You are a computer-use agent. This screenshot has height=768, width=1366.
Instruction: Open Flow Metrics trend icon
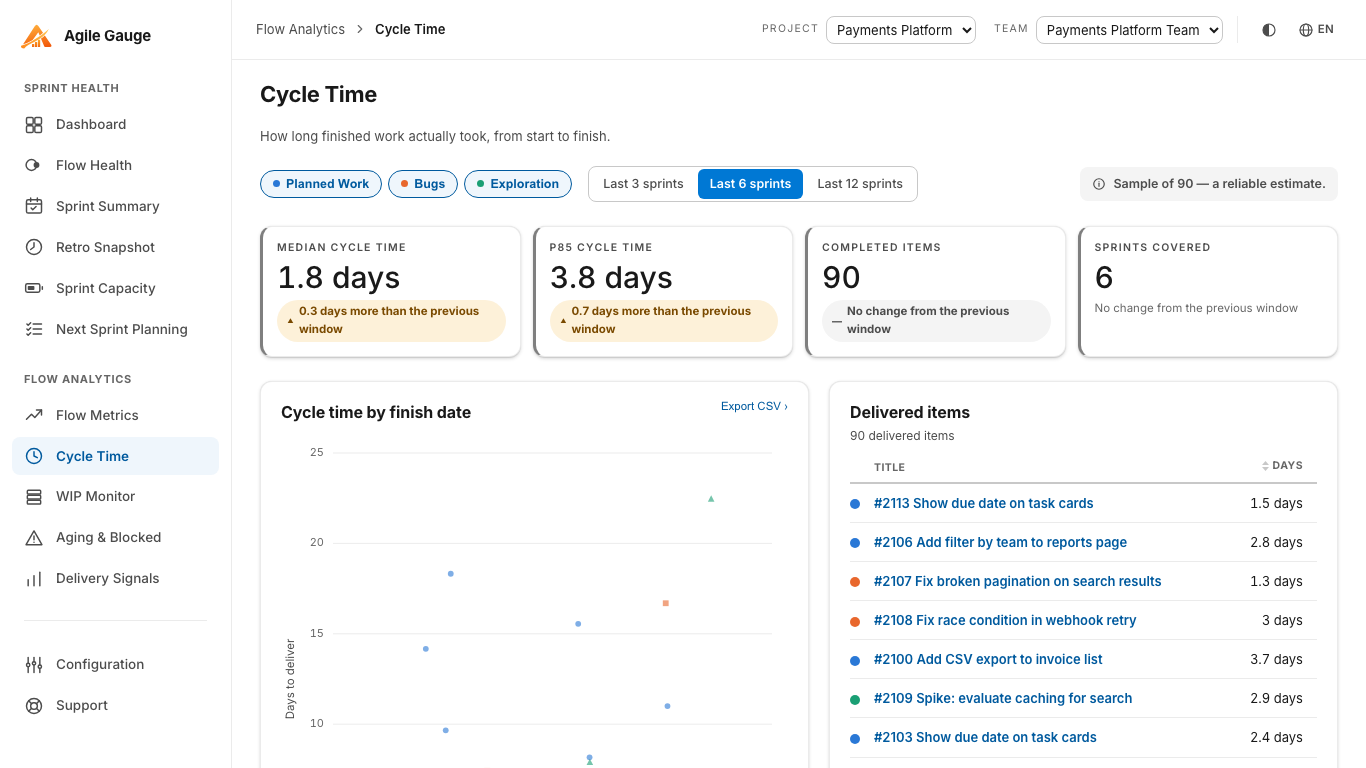click(x=34, y=415)
